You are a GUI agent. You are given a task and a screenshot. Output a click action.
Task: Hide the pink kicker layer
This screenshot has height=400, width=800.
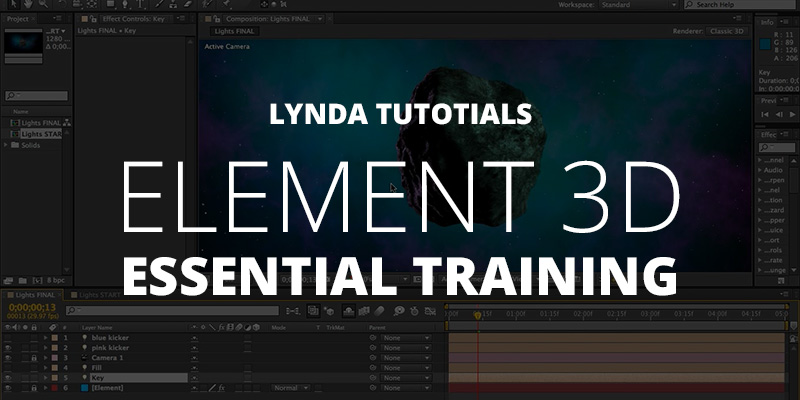click(8, 348)
